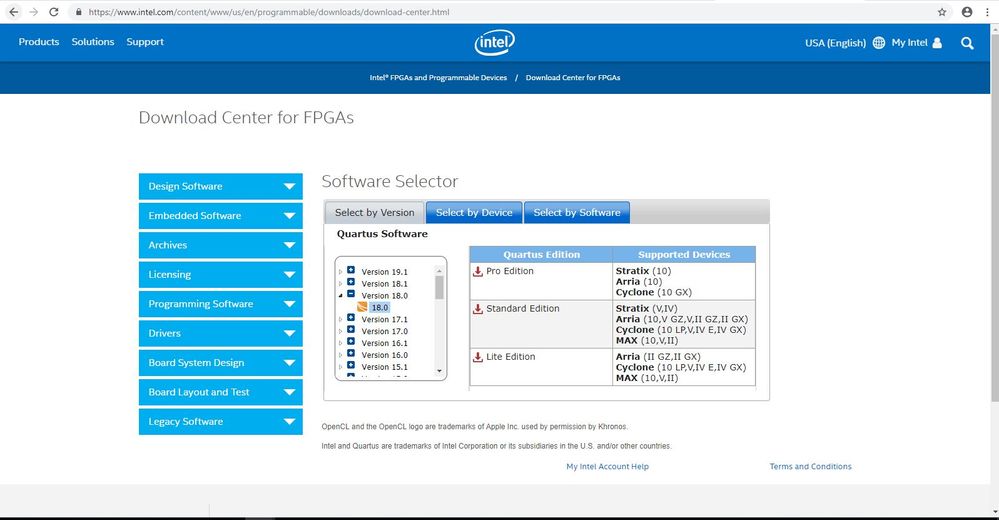
Task: Click the Lite Edition link
Action: point(510,357)
